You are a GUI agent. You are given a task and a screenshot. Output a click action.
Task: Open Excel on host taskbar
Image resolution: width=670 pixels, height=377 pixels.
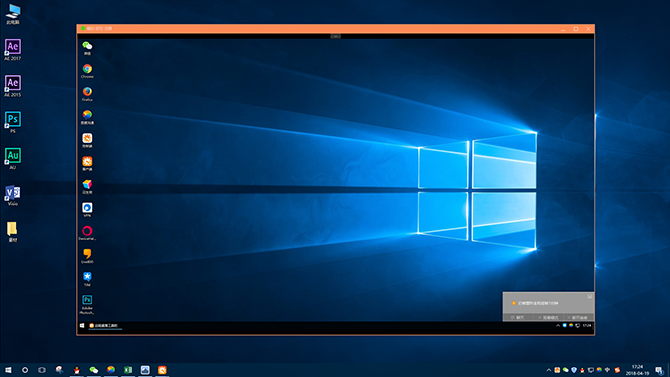[x=128, y=370]
